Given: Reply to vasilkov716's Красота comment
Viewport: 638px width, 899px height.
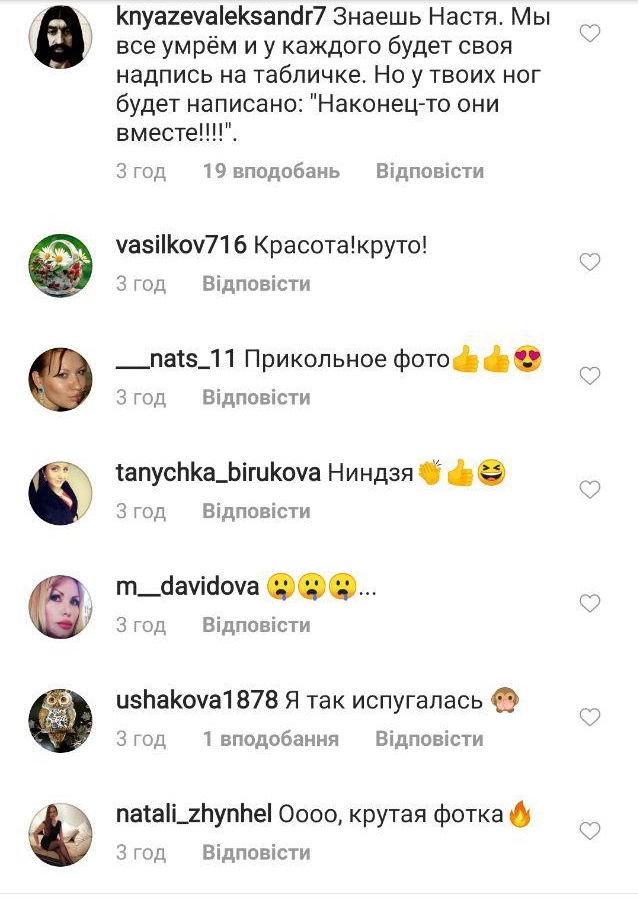Looking at the screenshot, I should [256, 284].
